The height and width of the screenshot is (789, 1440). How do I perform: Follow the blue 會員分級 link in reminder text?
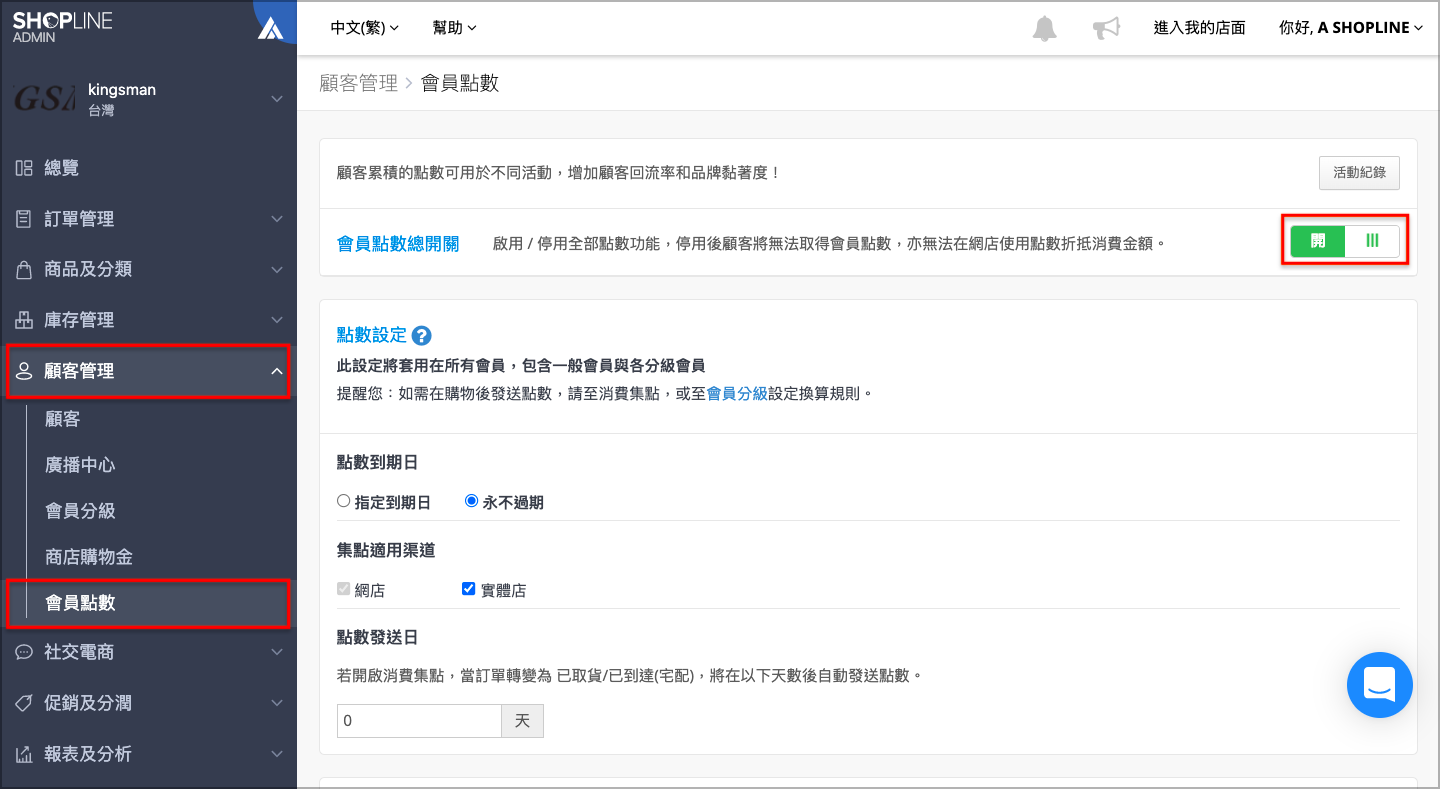pos(737,394)
